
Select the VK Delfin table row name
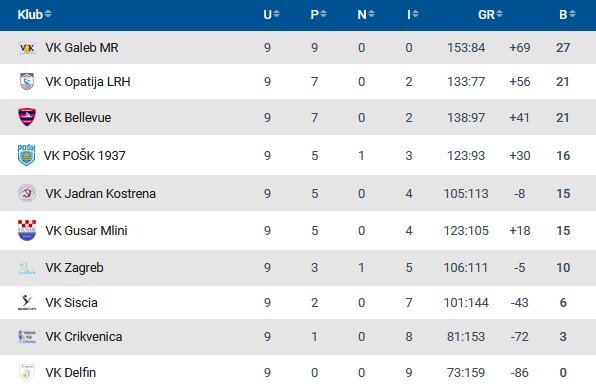point(71,373)
